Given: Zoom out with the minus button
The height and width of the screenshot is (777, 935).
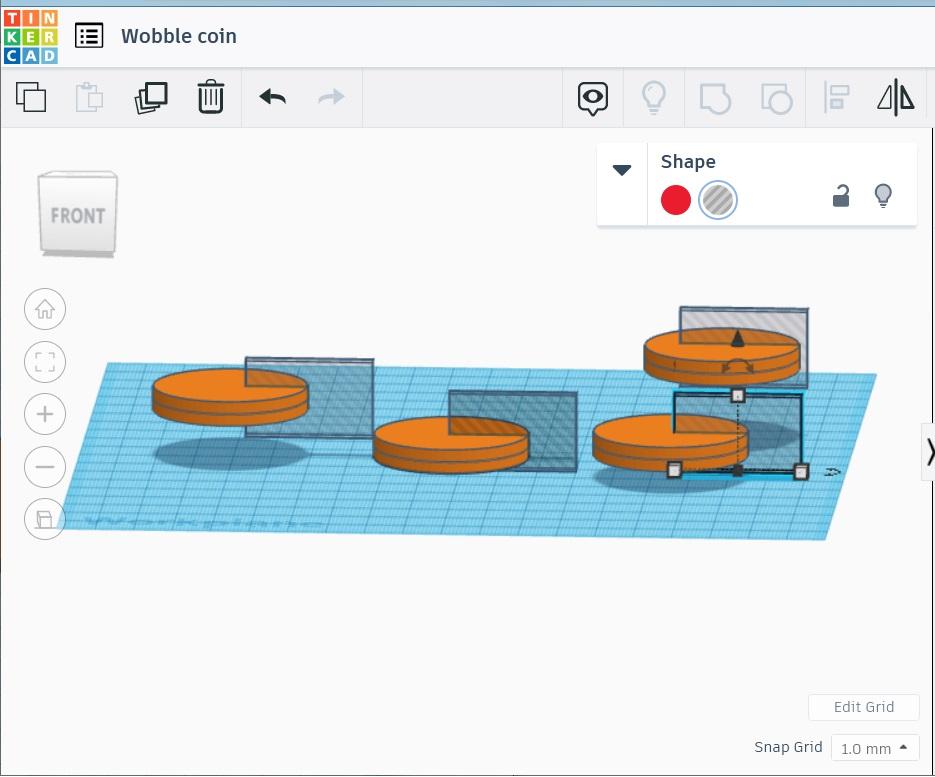Looking at the screenshot, I should (45, 466).
